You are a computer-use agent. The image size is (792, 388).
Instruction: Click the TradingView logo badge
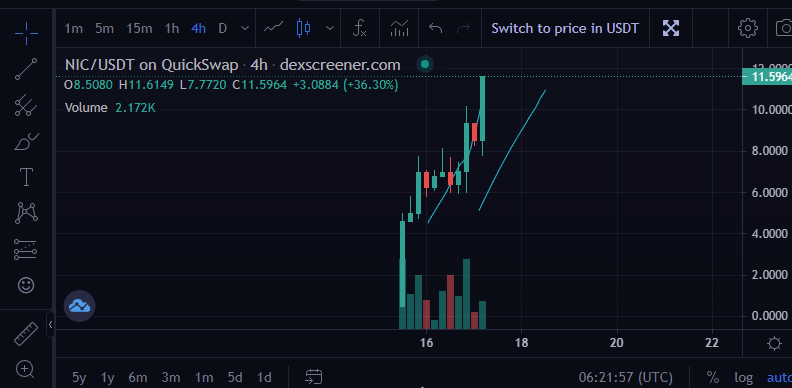tap(79, 306)
